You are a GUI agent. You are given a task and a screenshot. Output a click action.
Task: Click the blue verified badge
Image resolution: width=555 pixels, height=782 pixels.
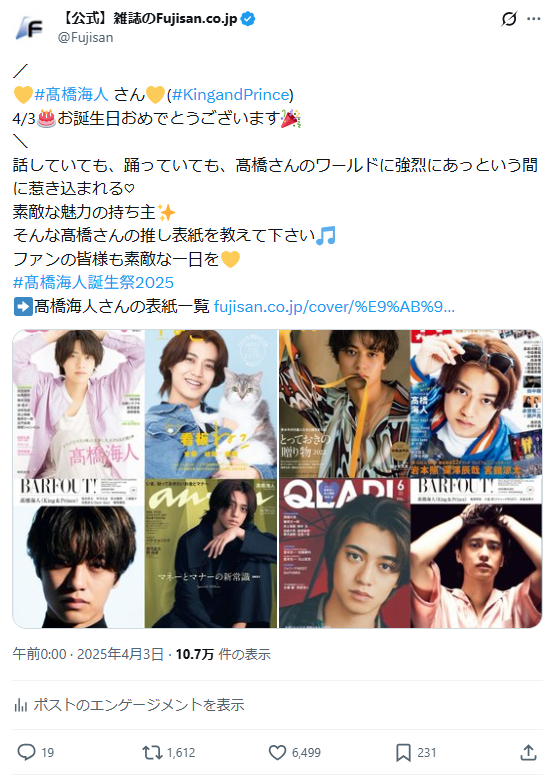point(248,19)
